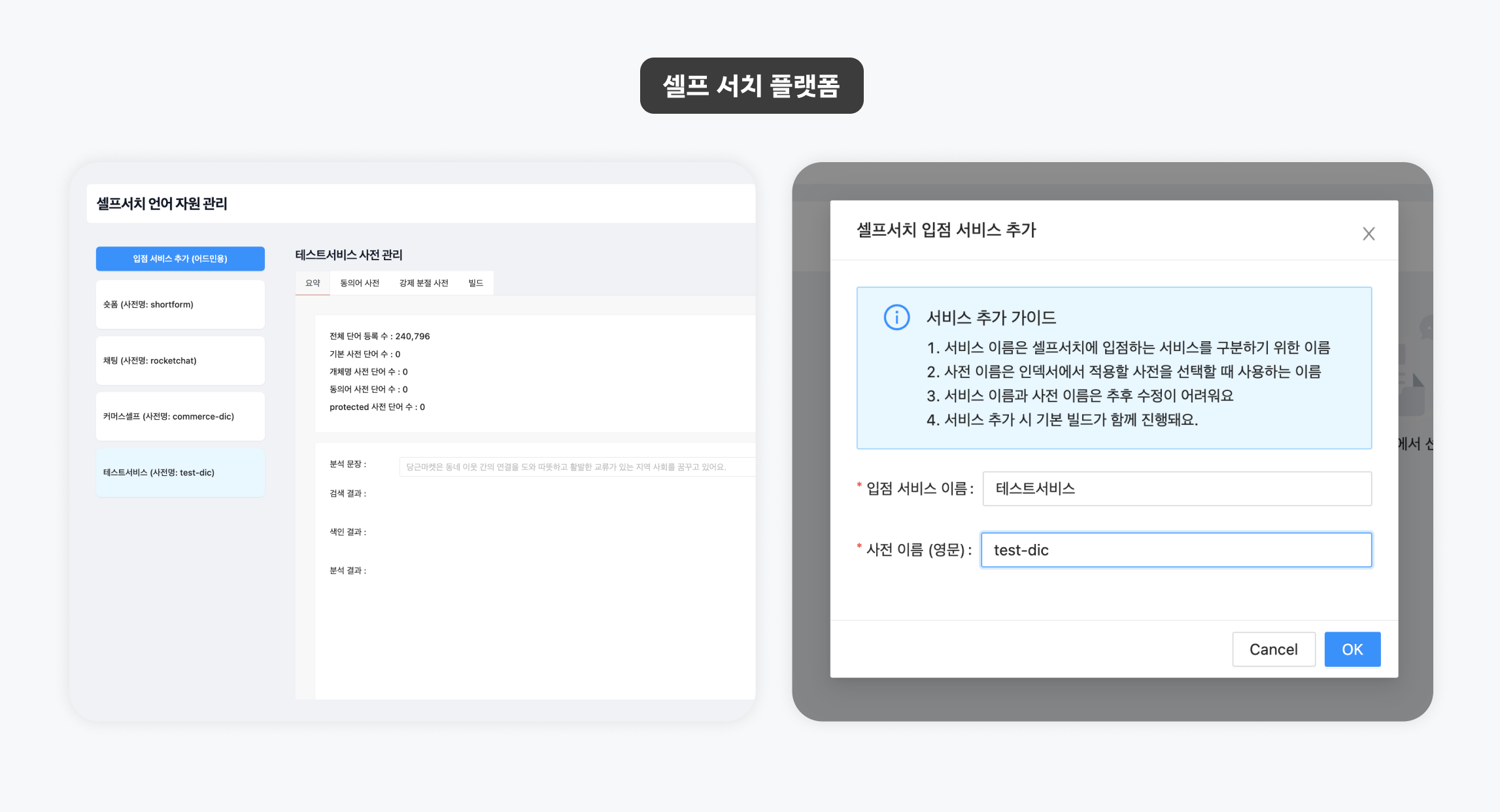Click the info icon in 서비스 추가 가이드
Image resolution: width=1500 pixels, height=812 pixels.
click(897, 318)
